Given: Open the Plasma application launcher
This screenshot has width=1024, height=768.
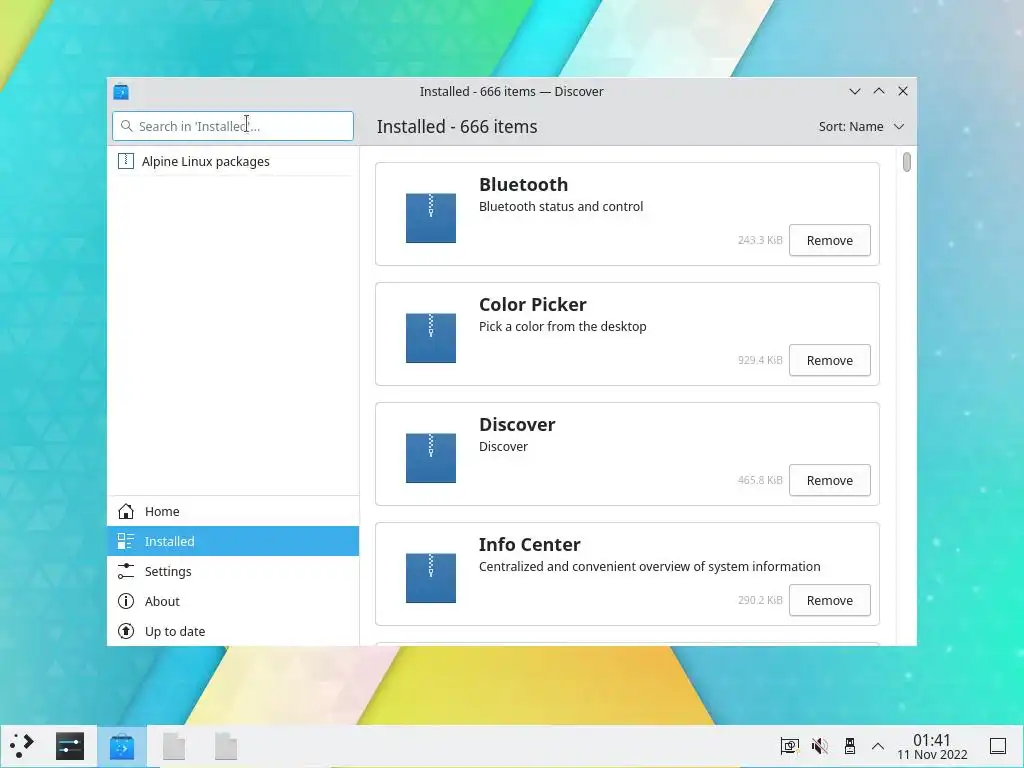Looking at the screenshot, I should click(22, 746).
